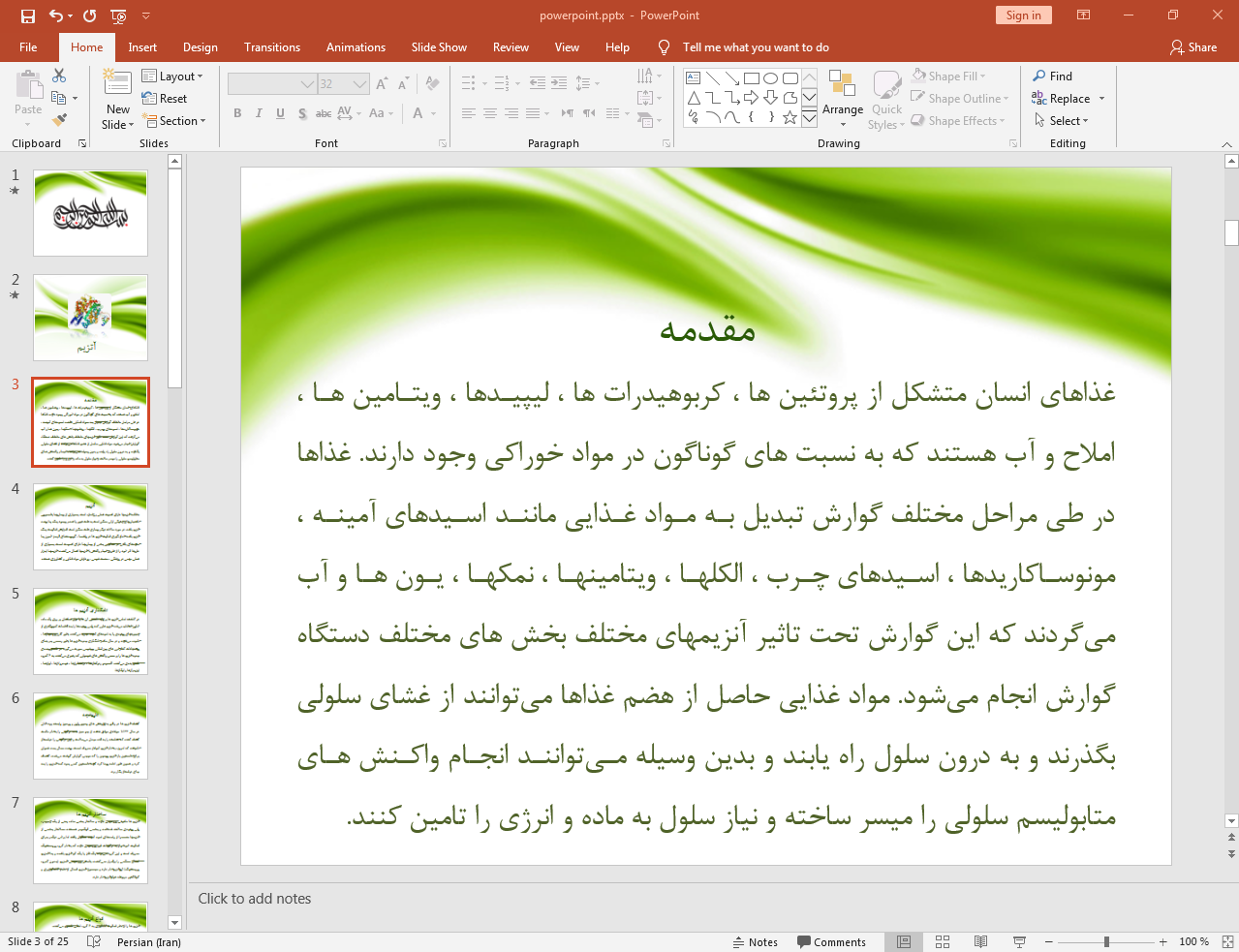Image resolution: width=1239 pixels, height=952 pixels.
Task: Click the Persian (Iran) language indicator
Action: pyautogui.click(x=149, y=941)
